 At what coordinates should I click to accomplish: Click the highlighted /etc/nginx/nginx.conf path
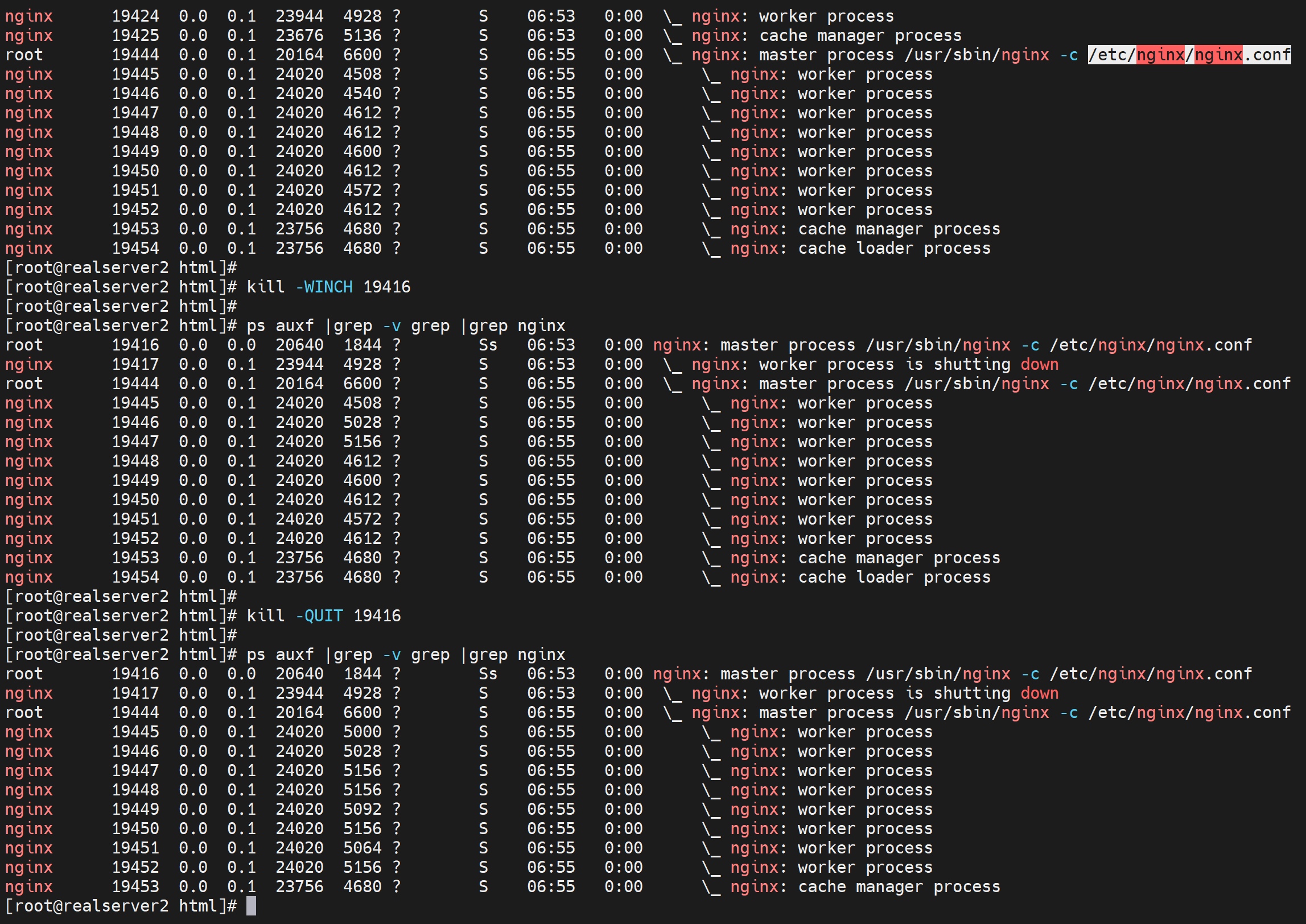coord(1188,55)
